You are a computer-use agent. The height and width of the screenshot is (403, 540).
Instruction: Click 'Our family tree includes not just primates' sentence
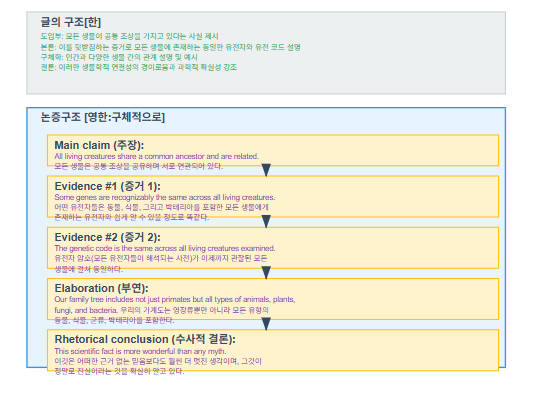point(175,299)
